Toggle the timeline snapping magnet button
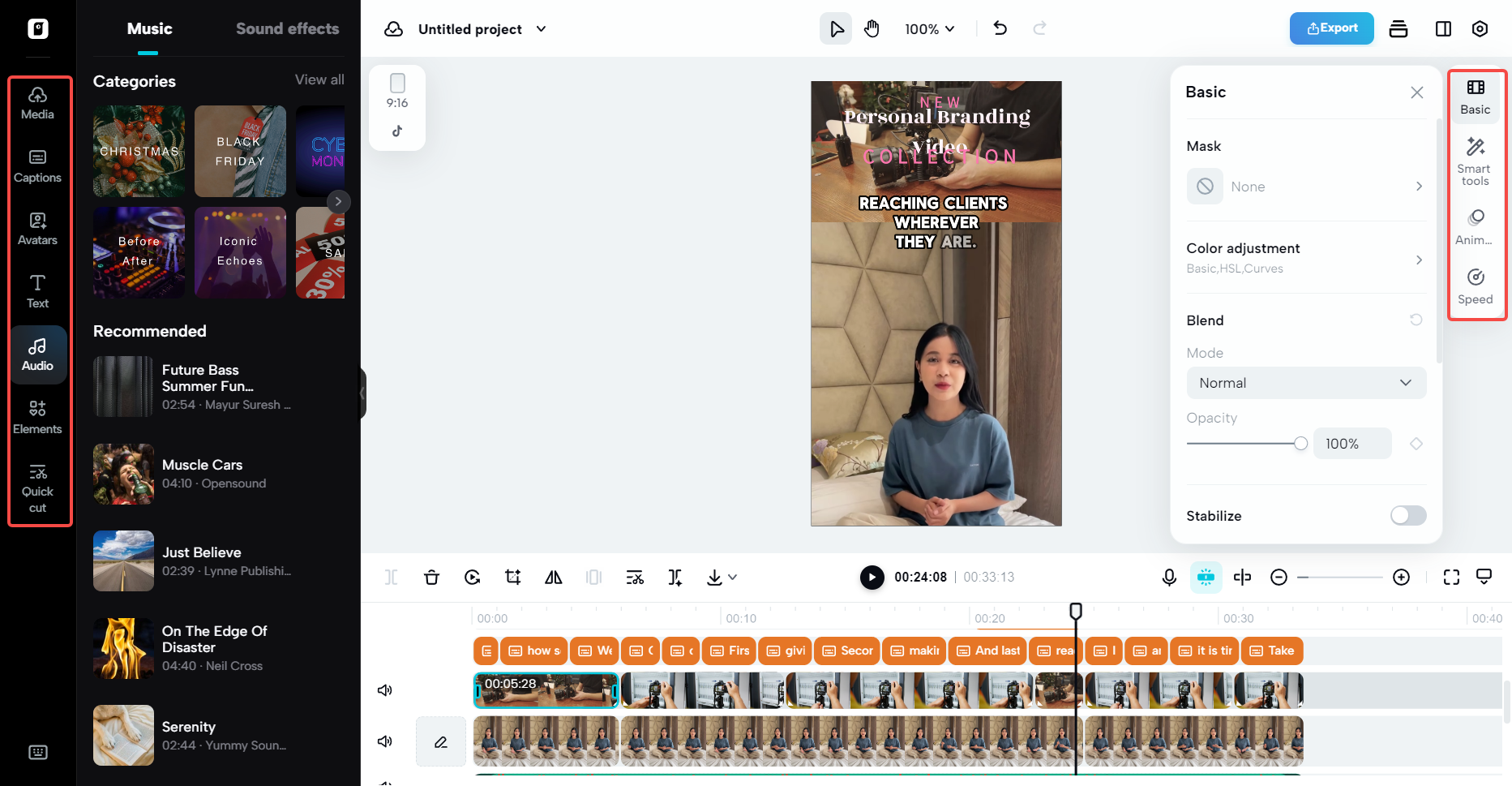1512x786 pixels. click(x=1206, y=577)
